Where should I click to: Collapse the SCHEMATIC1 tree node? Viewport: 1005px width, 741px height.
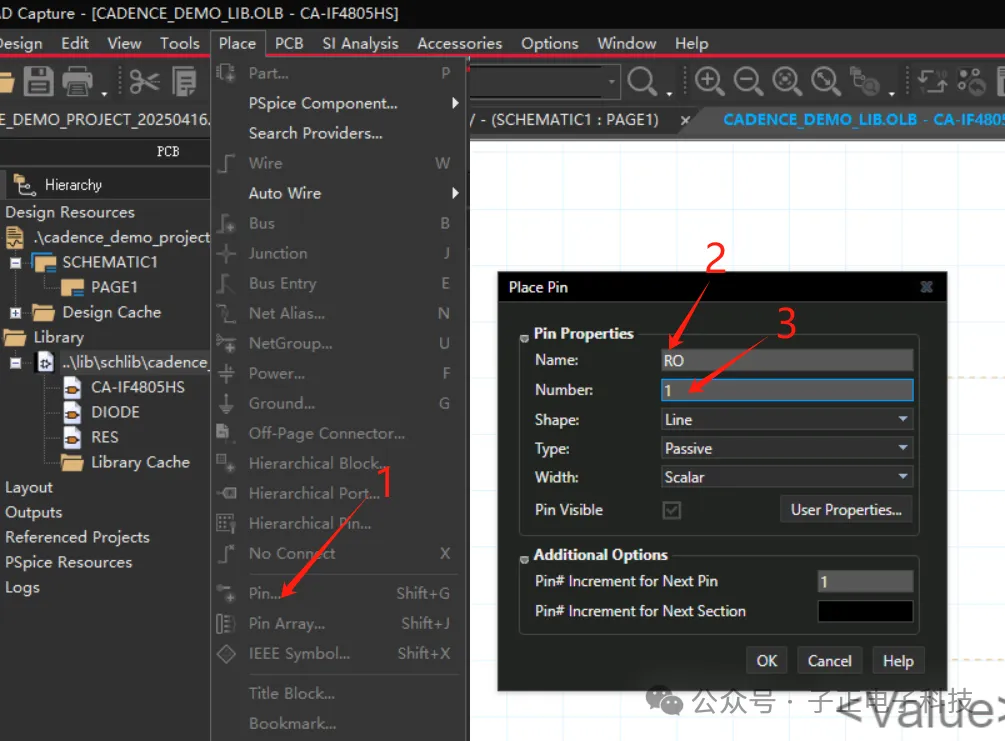pyautogui.click(x=15, y=262)
